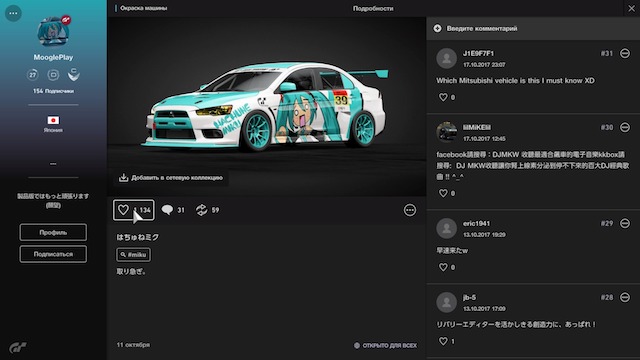Click the minus icon on comment #30
Image resolution: width=640 pixels, height=360 pixels.
point(624,127)
